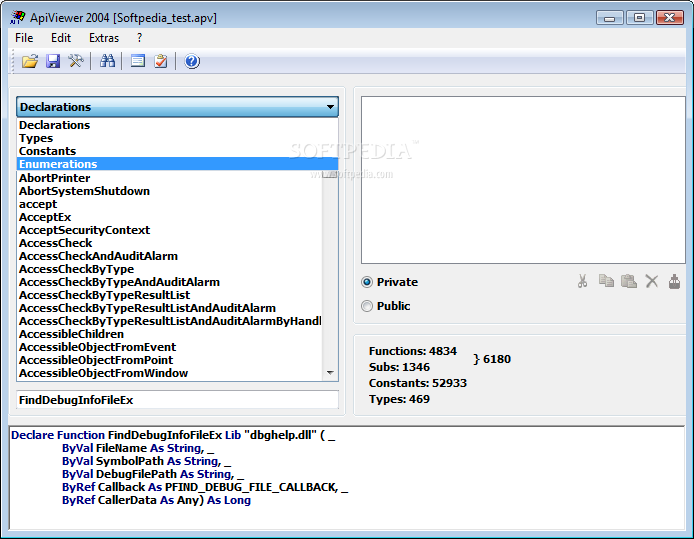Click the Types: 469 statistic
The image size is (694, 539).
click(399, 399)
